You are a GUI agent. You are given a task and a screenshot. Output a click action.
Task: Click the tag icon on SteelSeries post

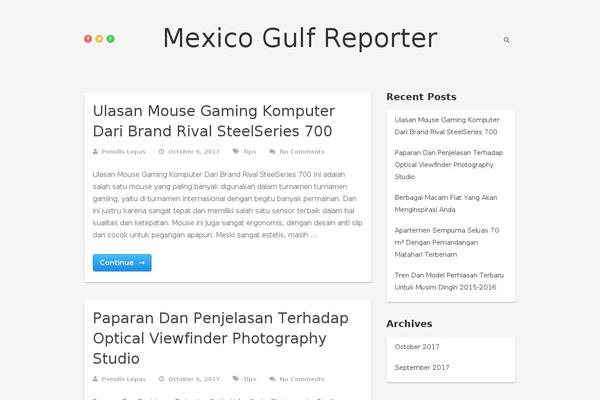236,152
